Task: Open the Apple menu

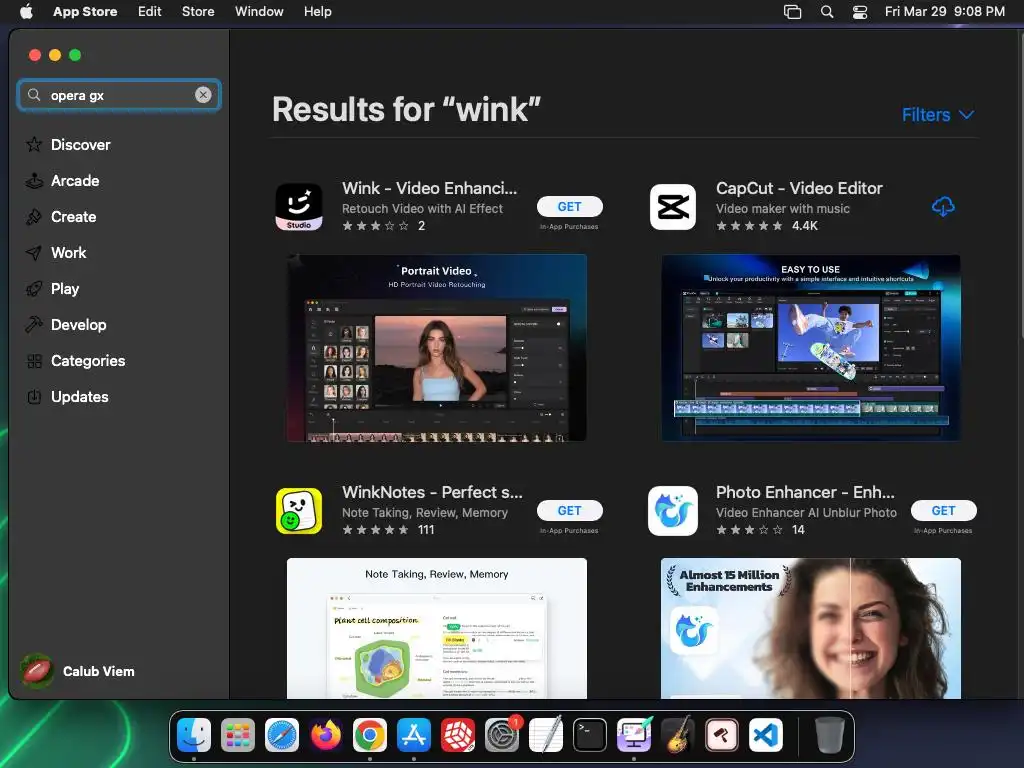Action: pos(26,11)
